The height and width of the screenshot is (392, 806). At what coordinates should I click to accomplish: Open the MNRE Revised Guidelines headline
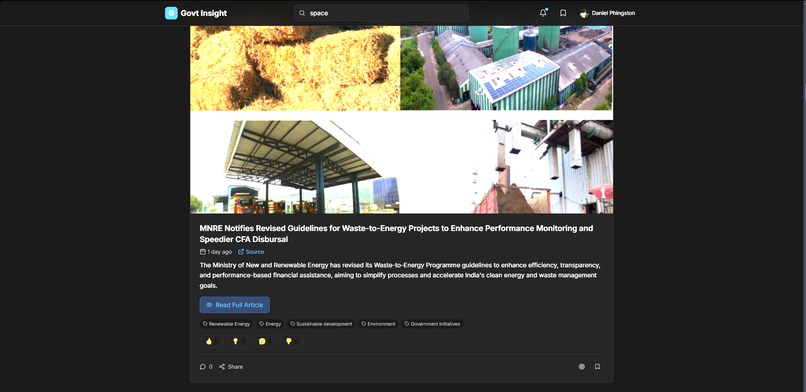tap(396, 234)
